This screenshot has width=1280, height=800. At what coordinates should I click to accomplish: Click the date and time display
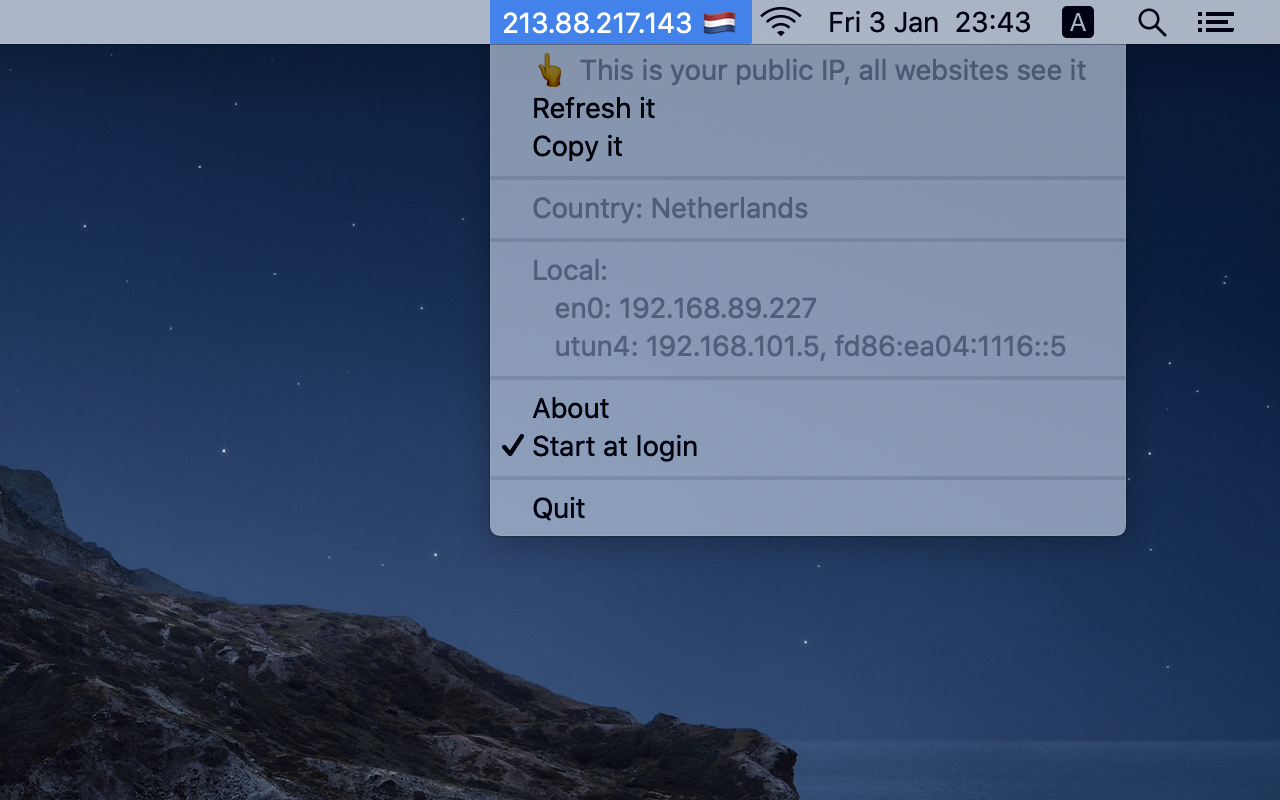click(x=932, y=21)
